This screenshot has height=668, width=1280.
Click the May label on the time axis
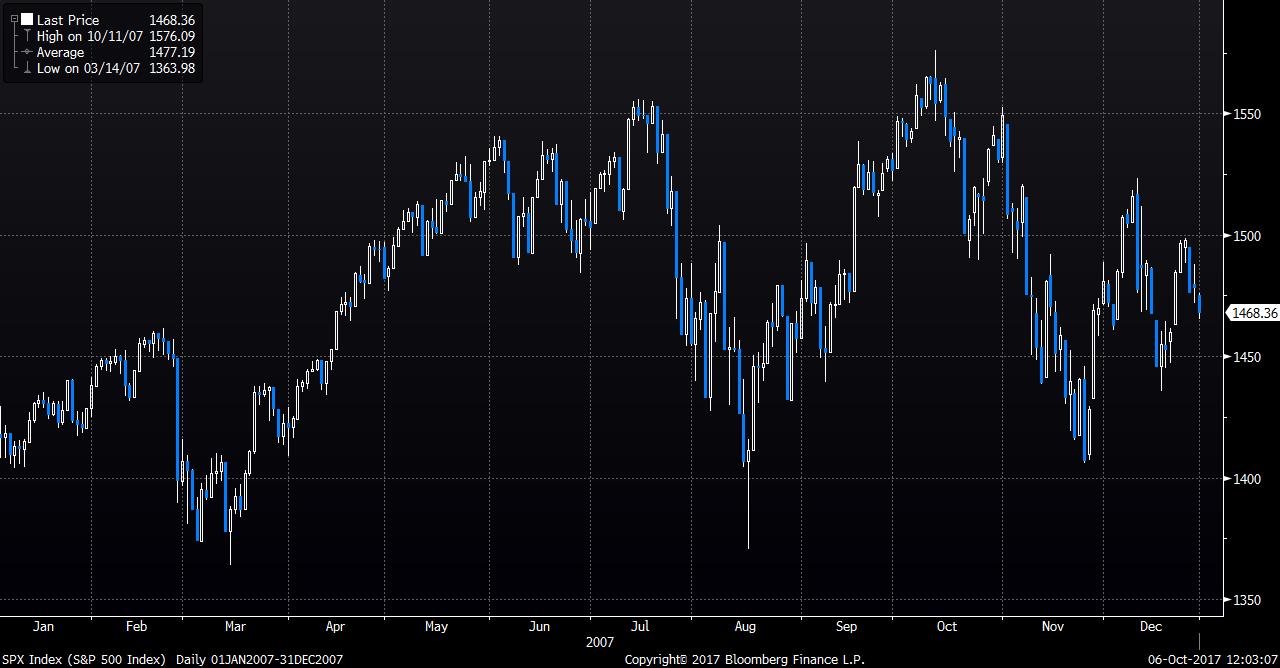point(436,627)
